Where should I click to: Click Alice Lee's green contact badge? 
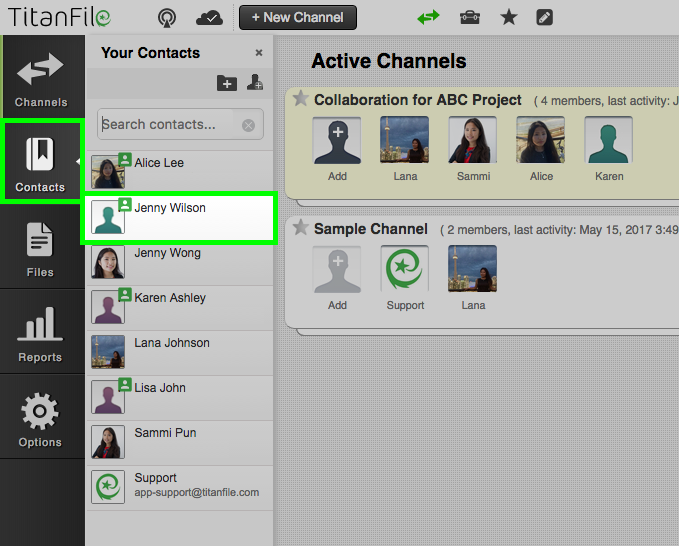point(125,159)
